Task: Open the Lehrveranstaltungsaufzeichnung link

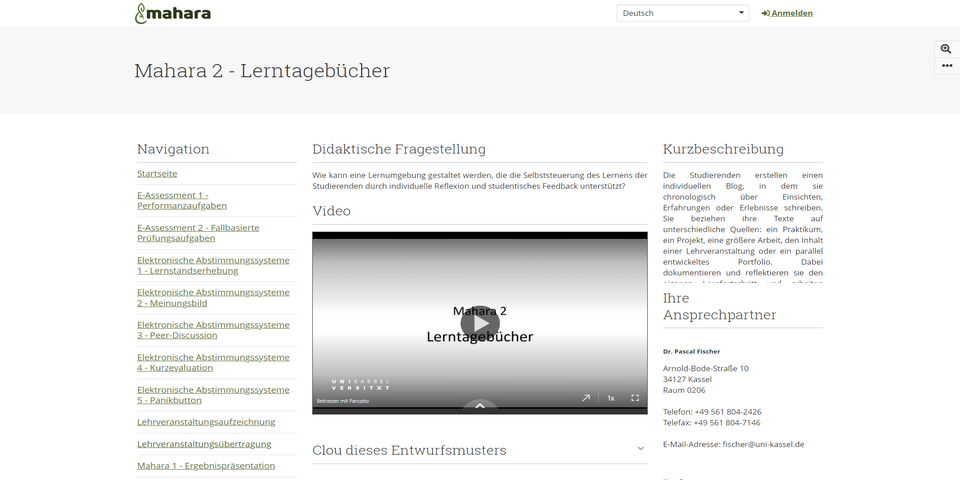Action: click(206, 422)
